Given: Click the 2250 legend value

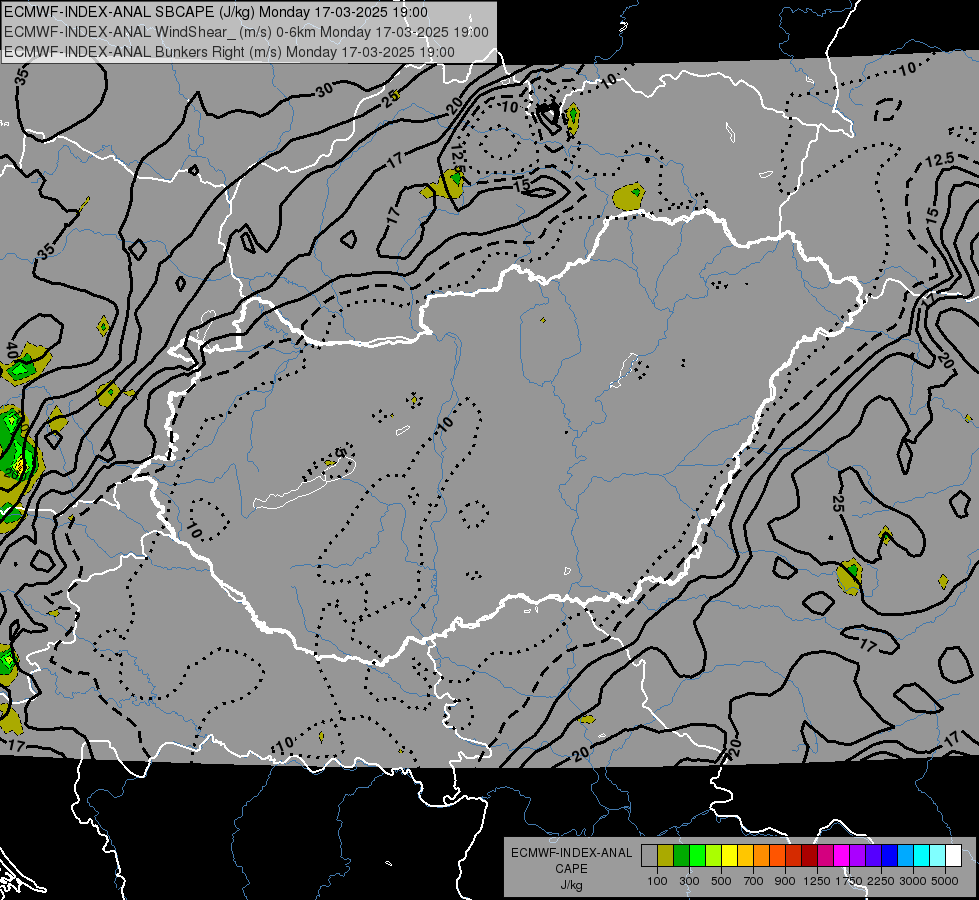Looking at the screenshot, I should coord(881,881).
